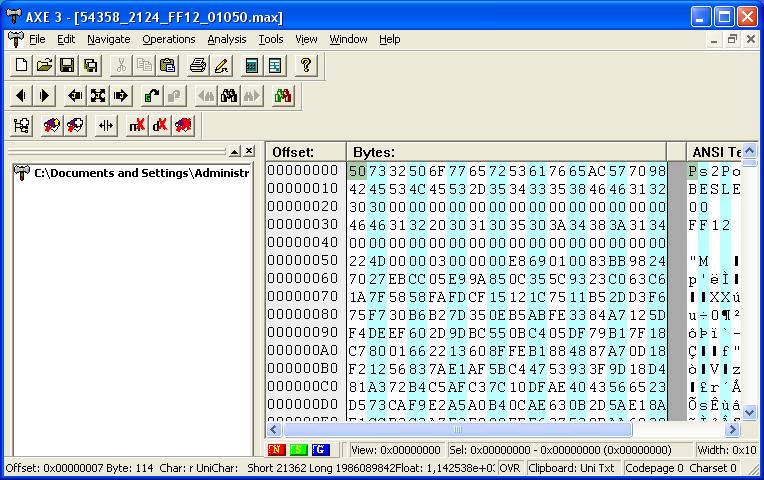This screenshot has height=480, width=764.
Task: Click the right-pointing J jump arrow
Action: tap(121, 96)
